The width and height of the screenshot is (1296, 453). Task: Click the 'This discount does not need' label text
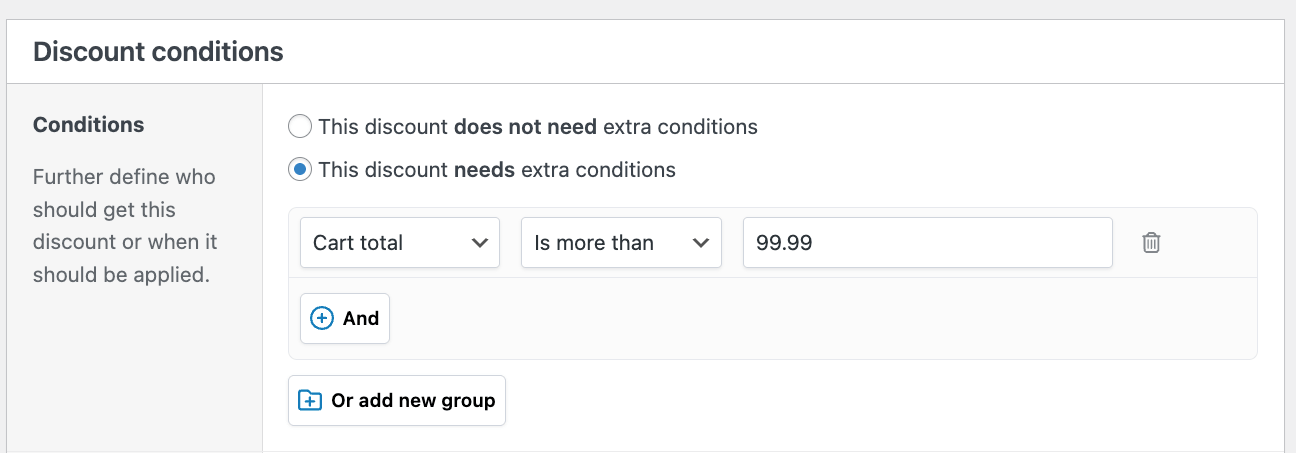(537, 127)
